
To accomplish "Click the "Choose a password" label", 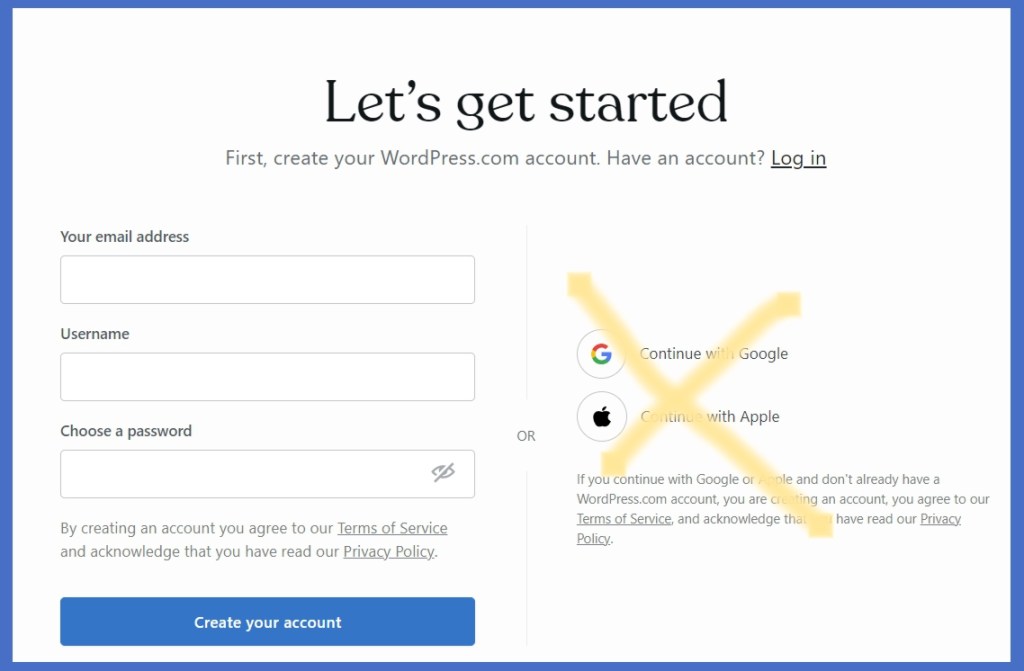I will coord(126,431).
